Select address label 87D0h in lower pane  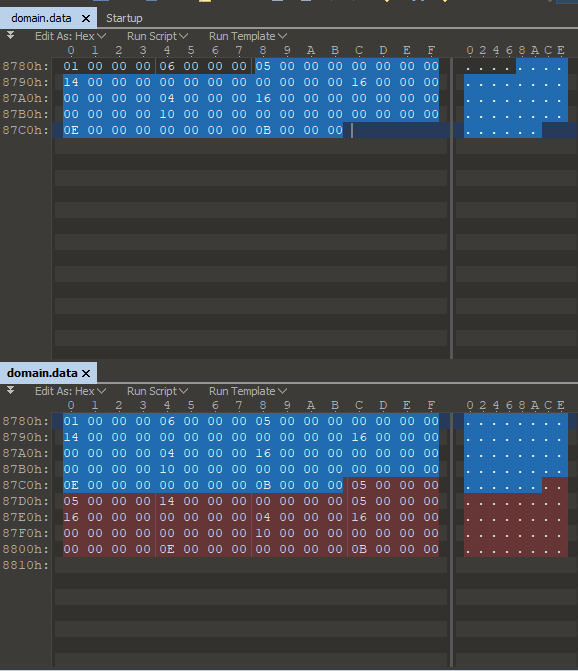click(x=25, y=501)
